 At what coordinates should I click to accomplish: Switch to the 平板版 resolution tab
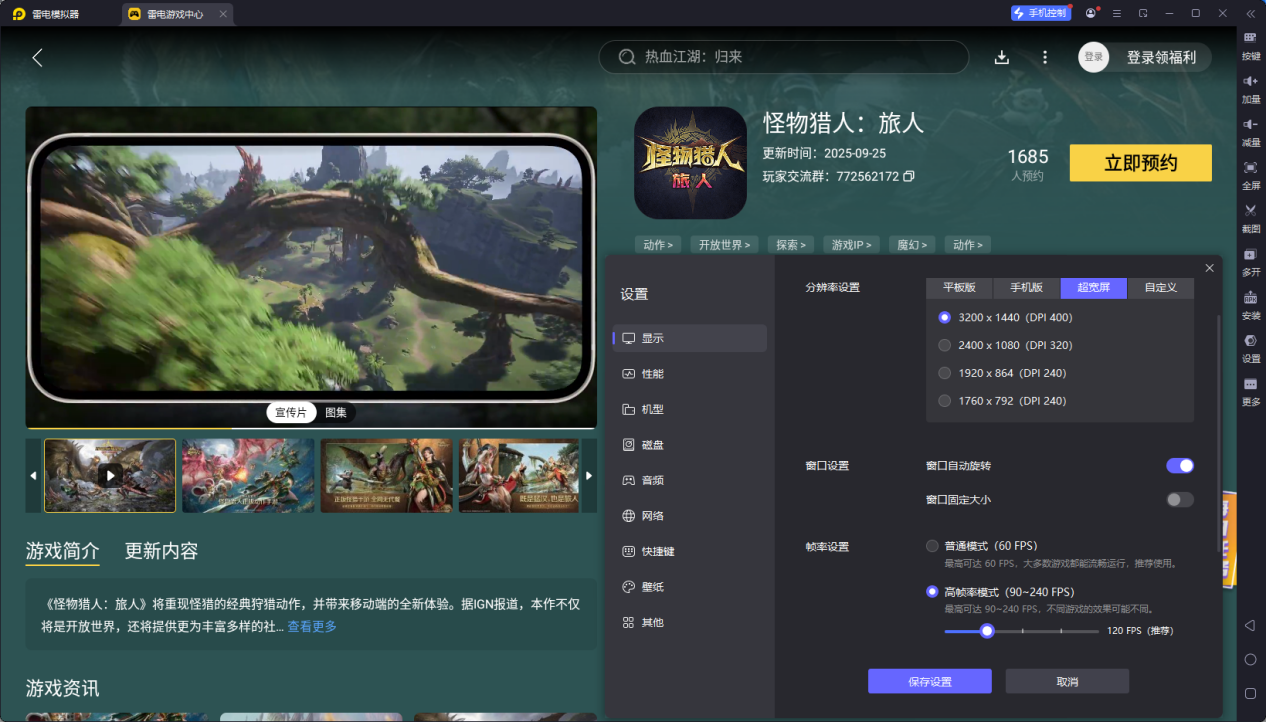pyautogui.click(x=958, y=288)
